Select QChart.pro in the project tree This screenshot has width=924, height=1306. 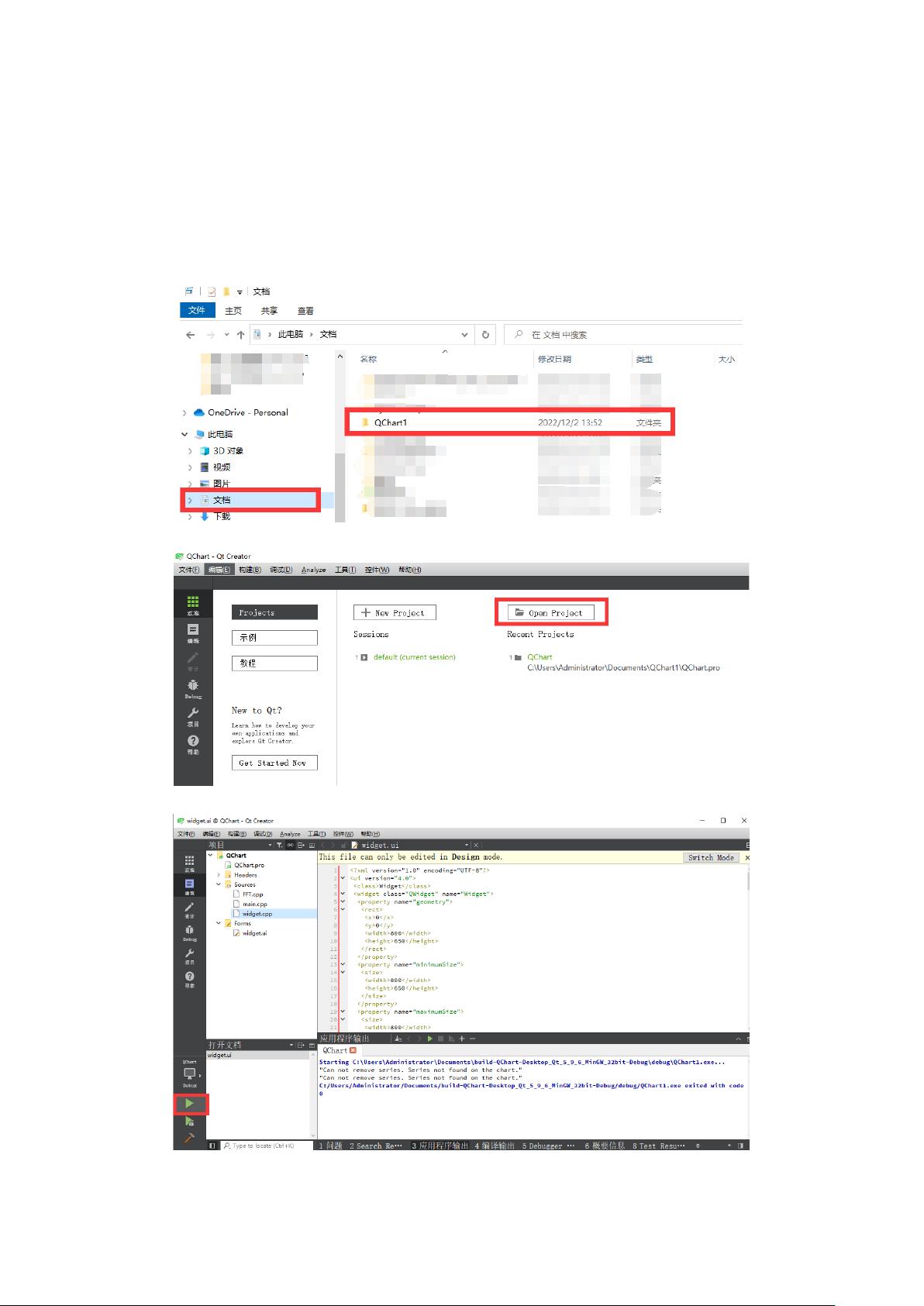[x=249, y=865]
